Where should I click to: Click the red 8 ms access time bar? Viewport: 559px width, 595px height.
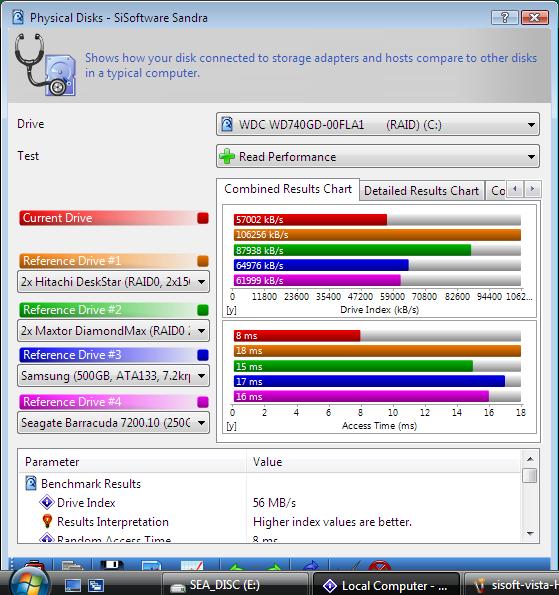pos(297,336)
